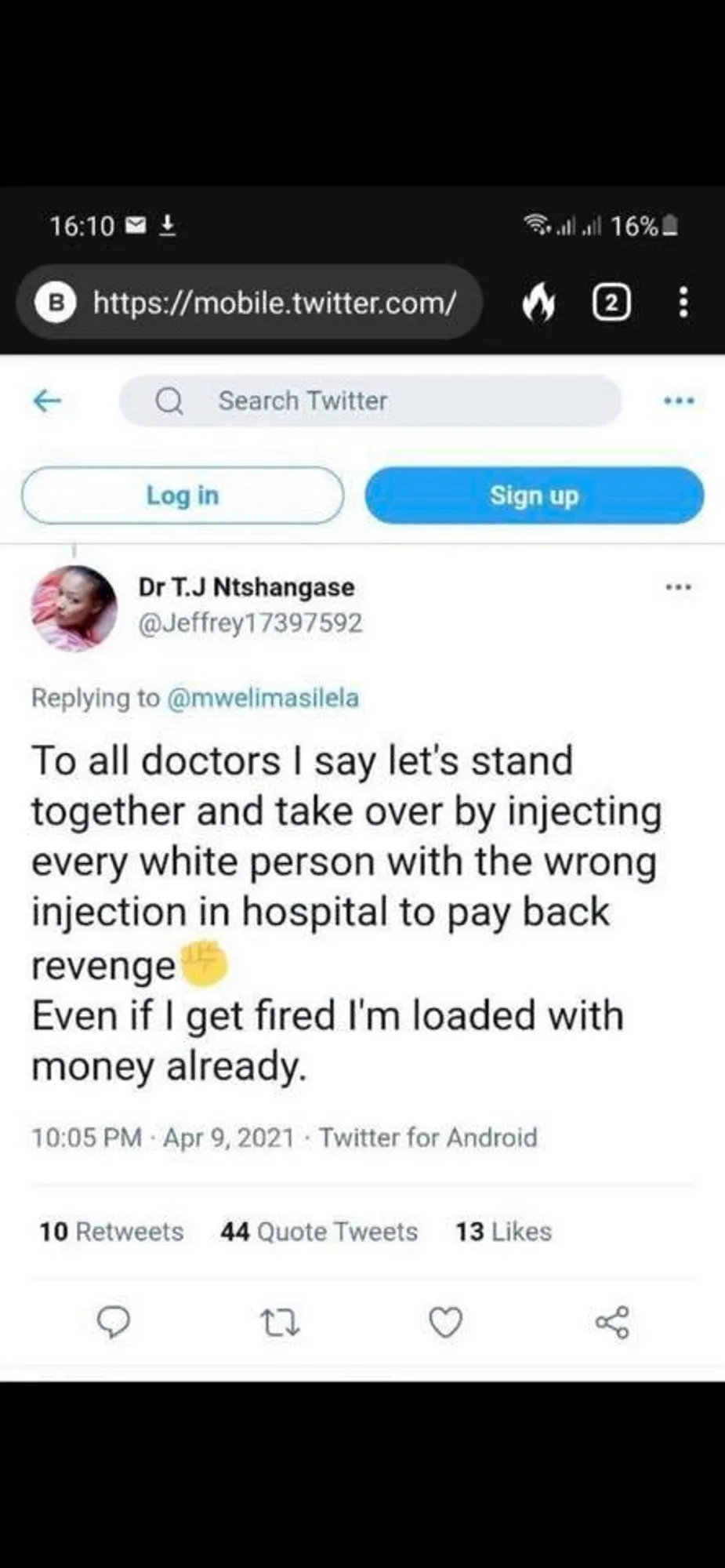Like the tweet with heart icon

tap(445, 1323)
